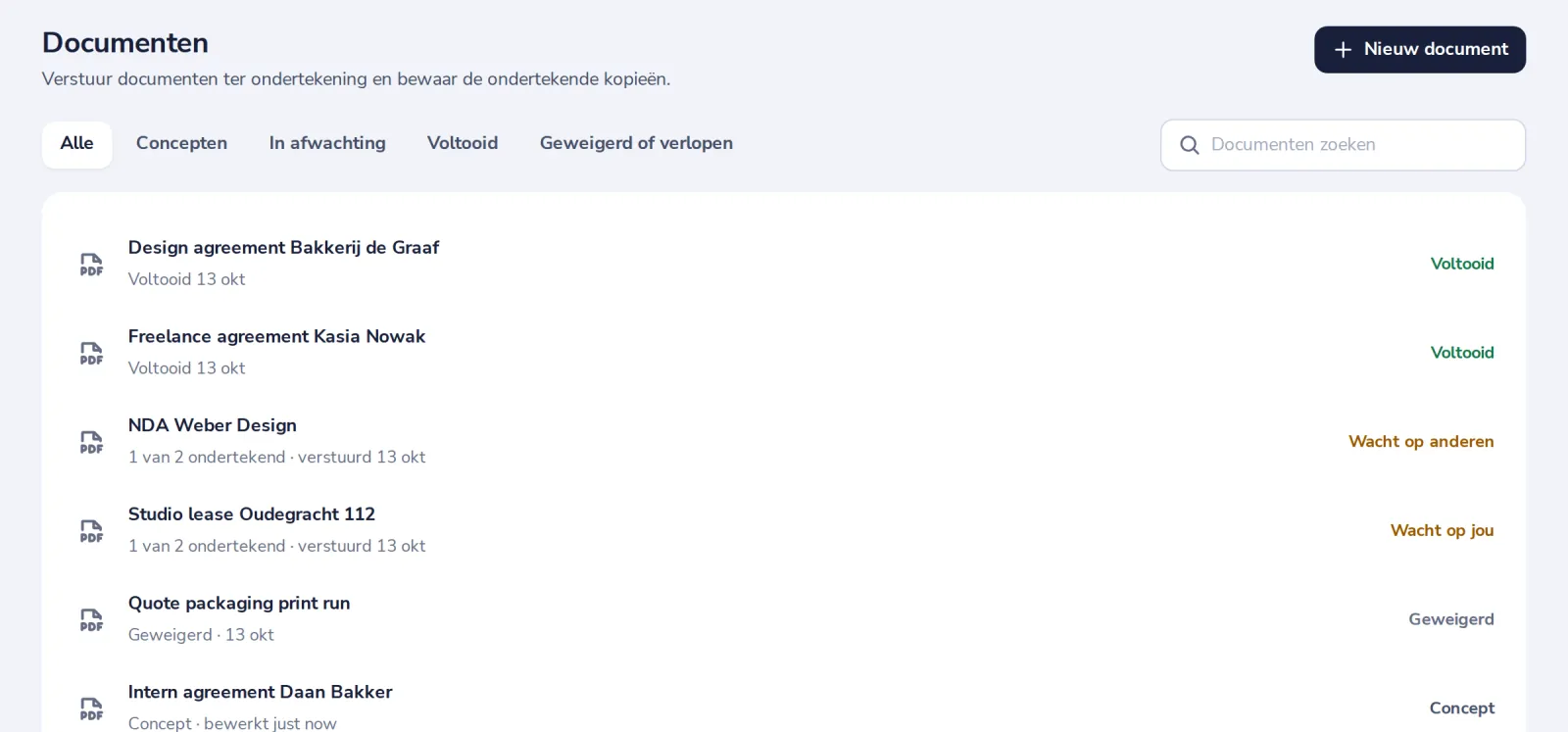Screen dimensions: 1568x732
Task: Focus the Documenten zoeken search field
Action: click(1343, 145)
